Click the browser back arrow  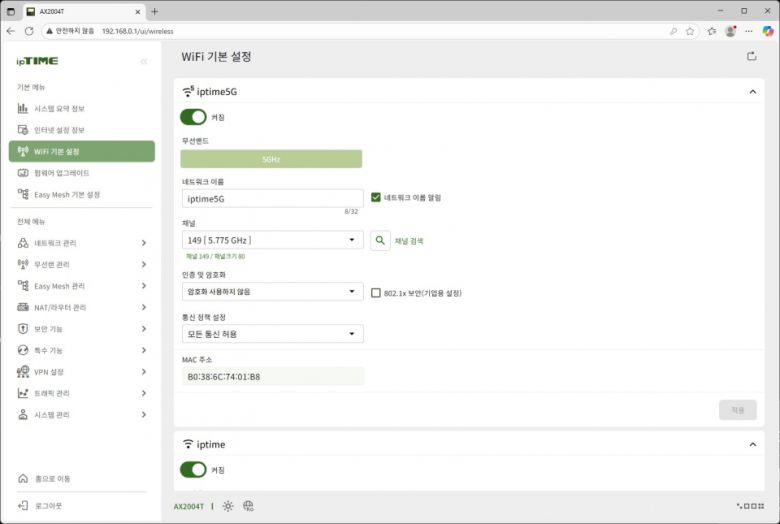(11, 31)
